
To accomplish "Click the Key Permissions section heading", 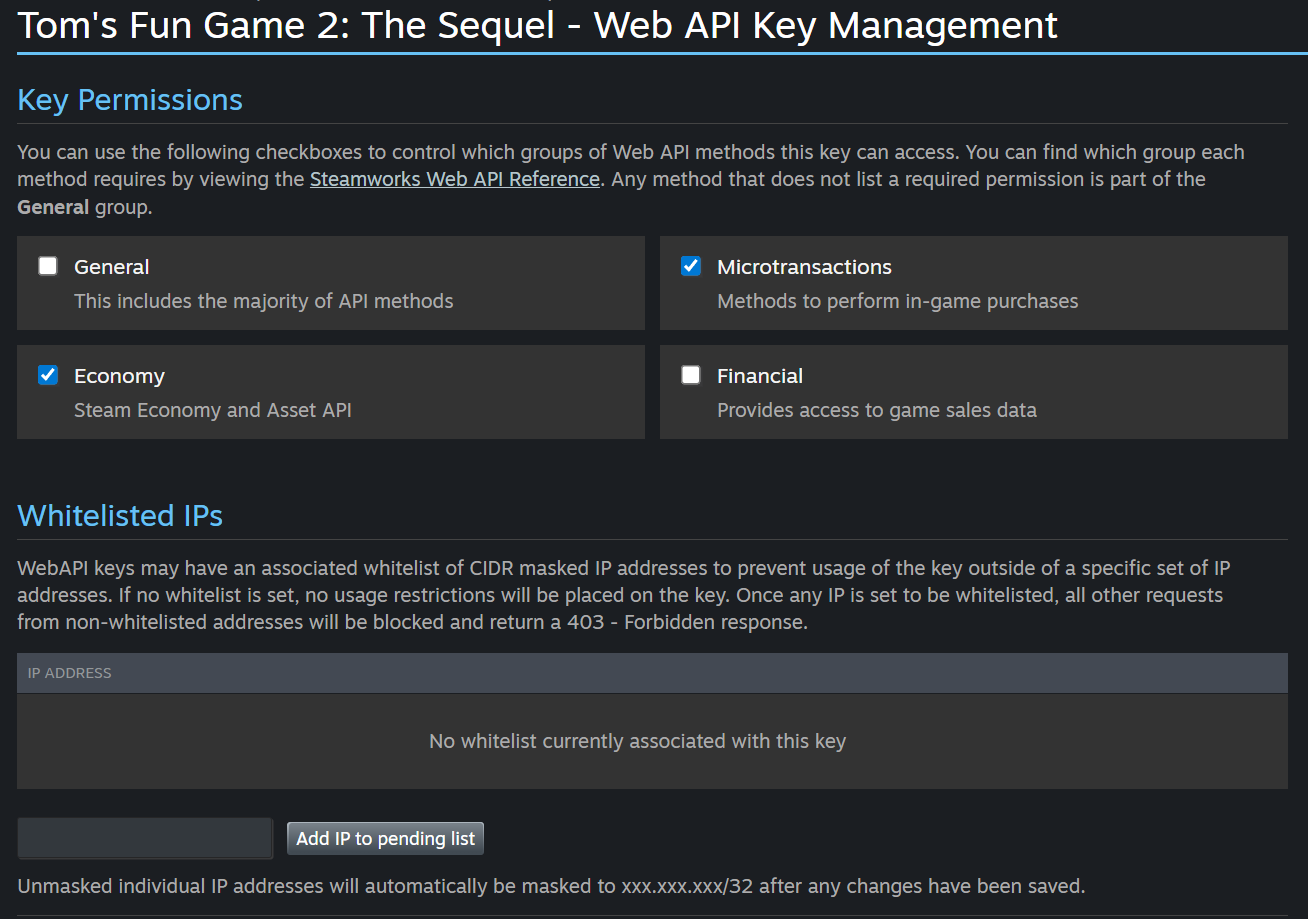I will click(130, 100).
